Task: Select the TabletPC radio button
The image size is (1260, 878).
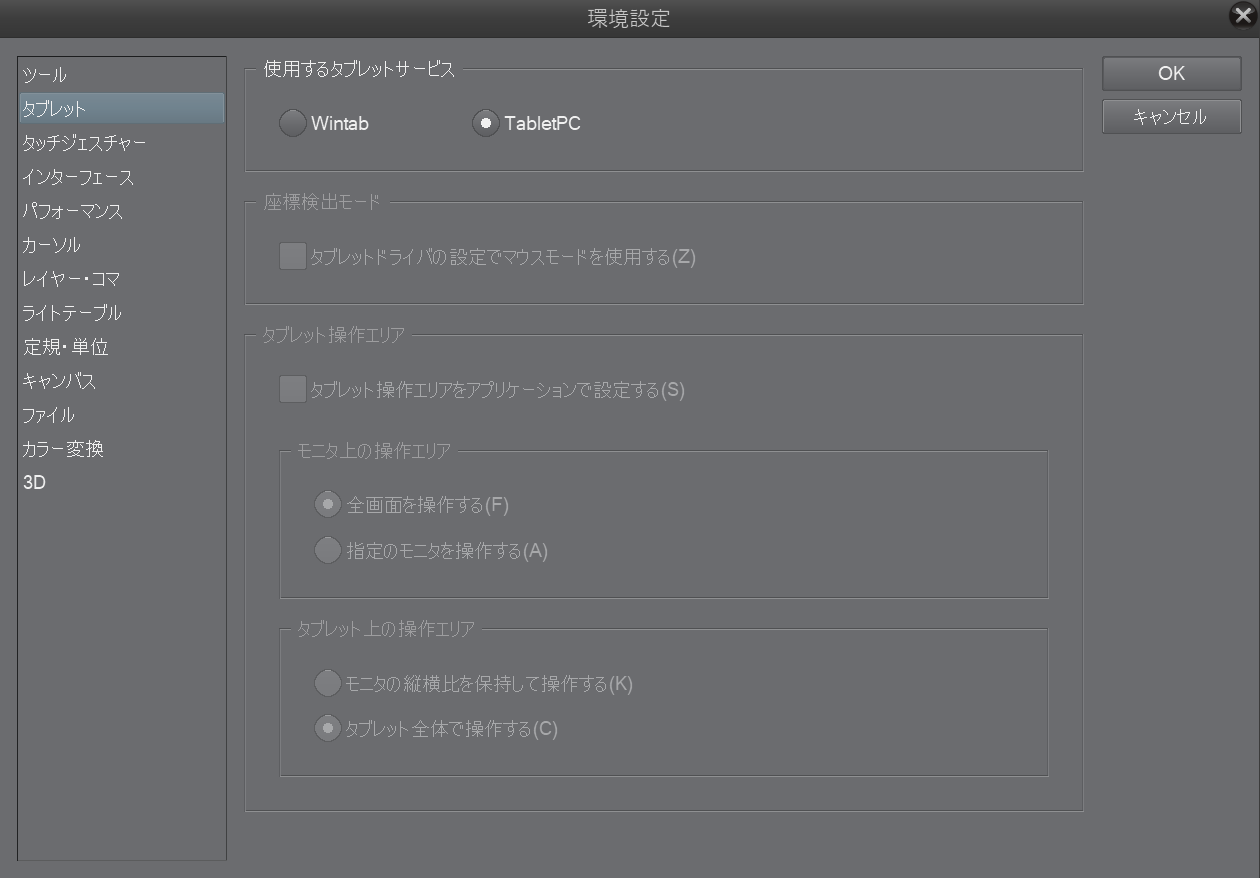Action: click(486, 124)
